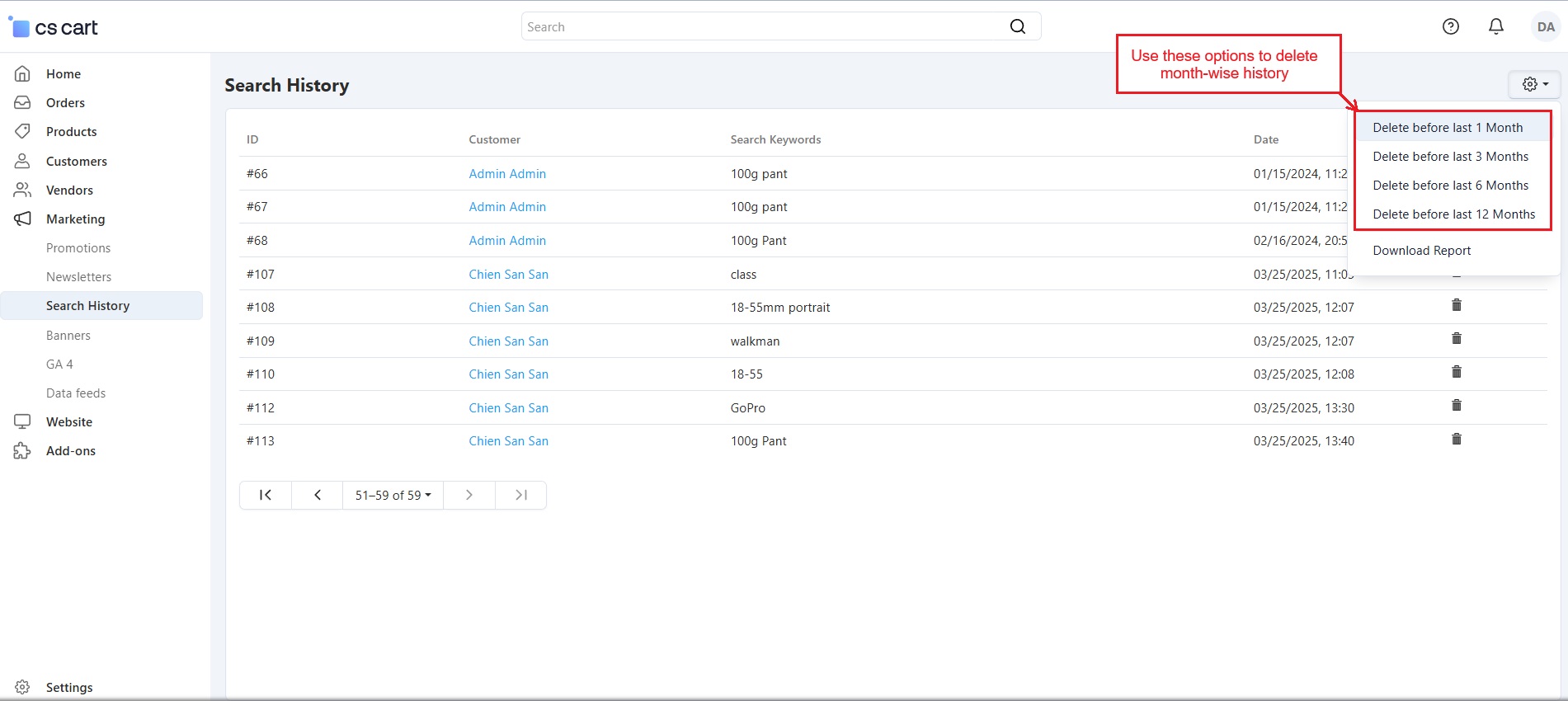Screen dimensions: 1568x701
Task: Open the gear actions dropdown
Action: (1534, 84)
